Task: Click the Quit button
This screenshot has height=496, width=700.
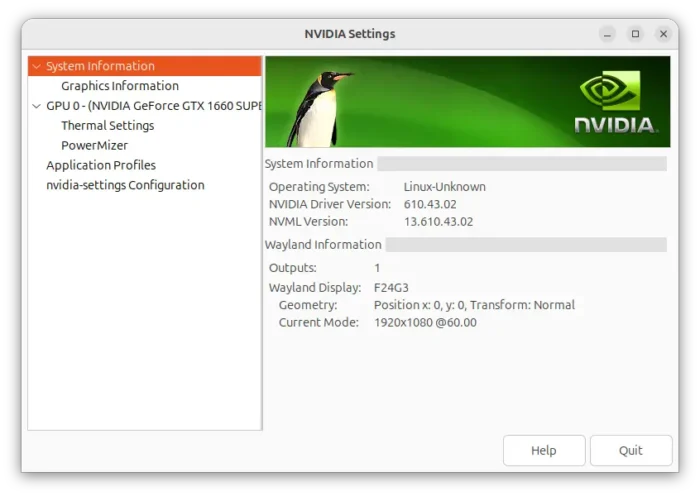Action: pos(631,450)
